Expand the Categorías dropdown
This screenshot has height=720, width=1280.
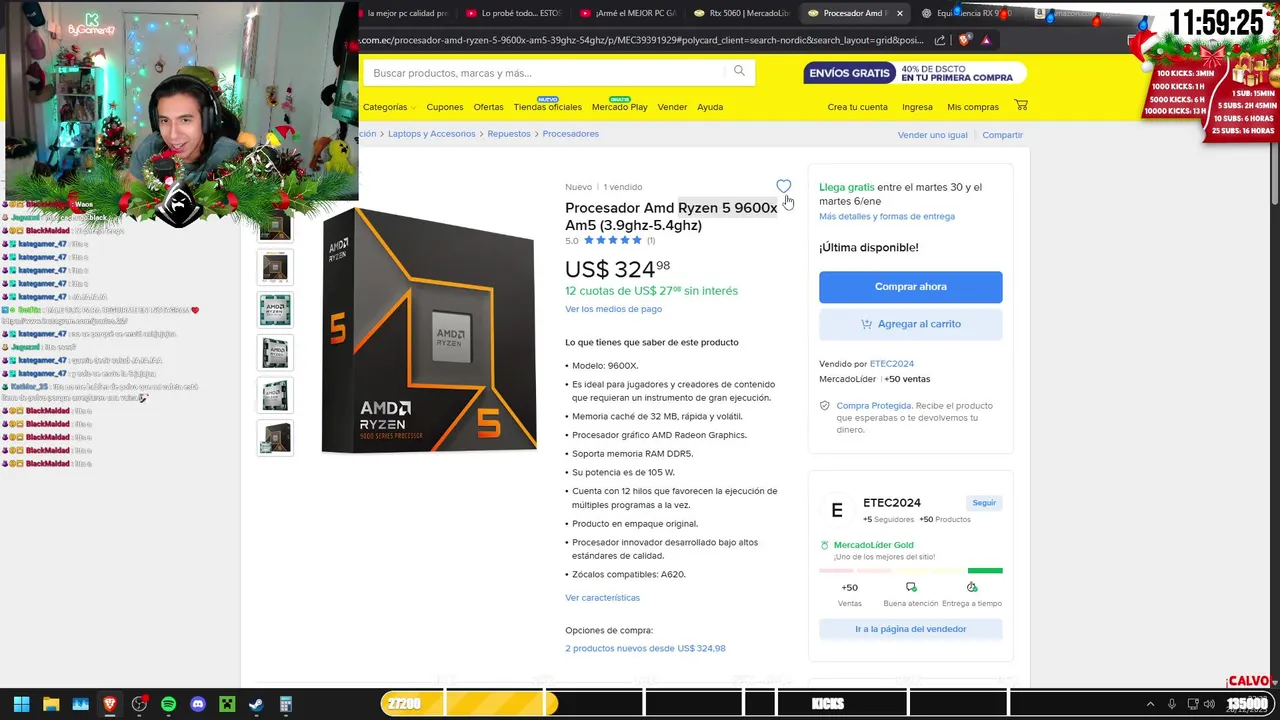(389, 107)
